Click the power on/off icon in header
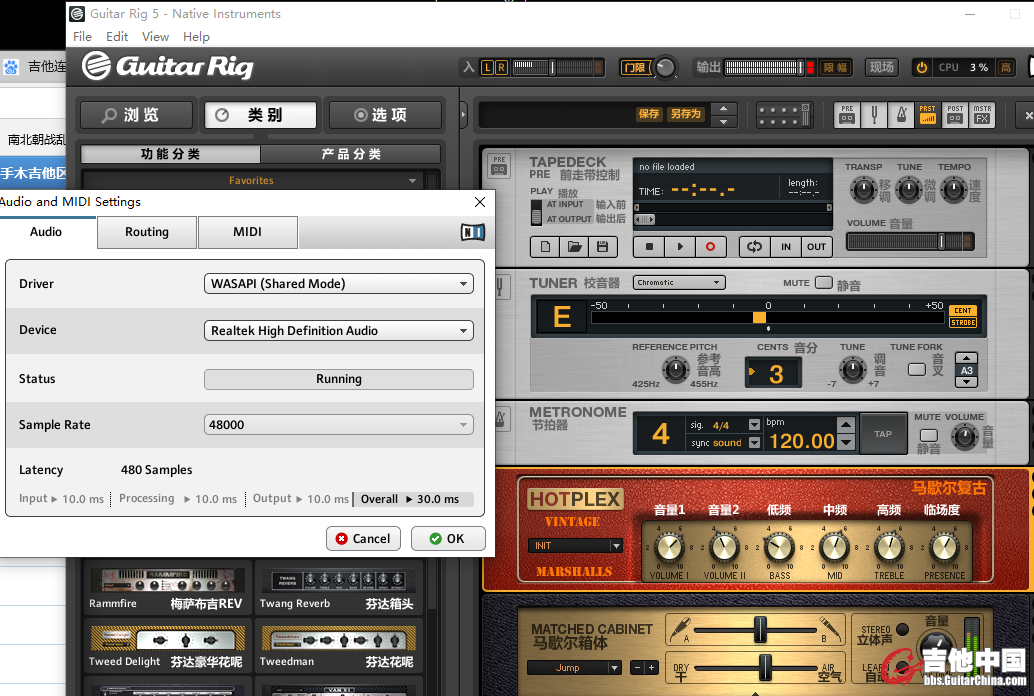The width and height of the screenshot is (1034, 696). click(921, 67)
